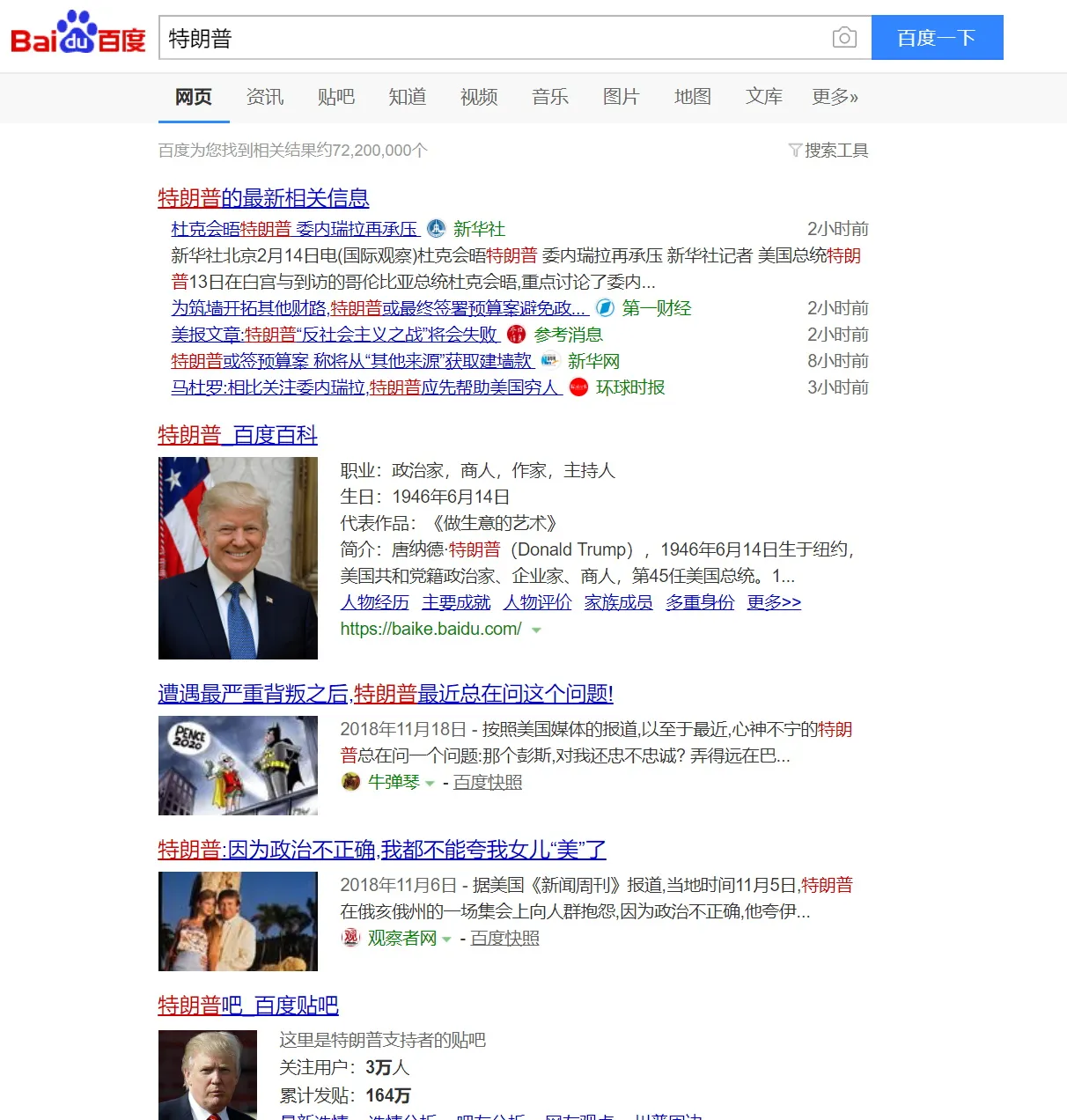Click the 百度一下 search button

point(938,38)
